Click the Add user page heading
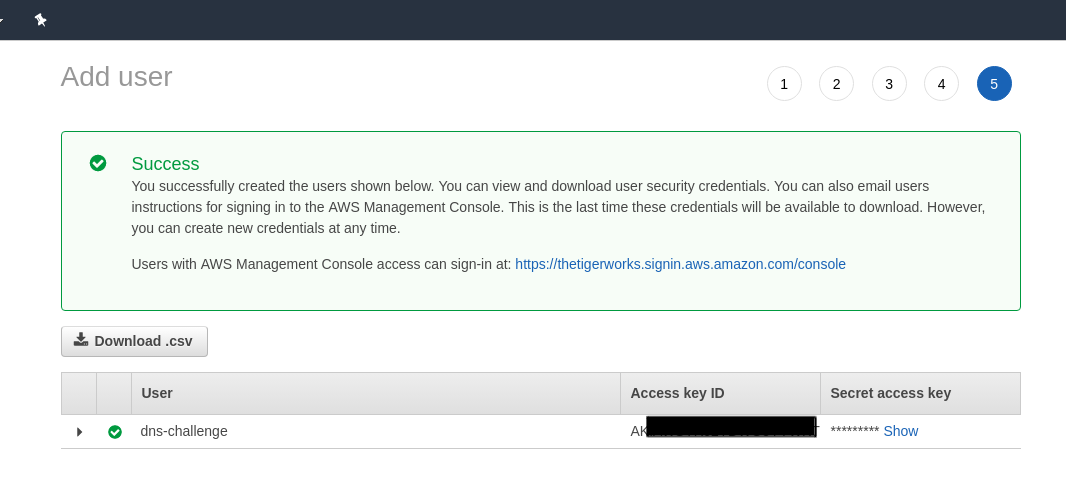This screenshot has width=1066, height=503. tap(116, 77)
